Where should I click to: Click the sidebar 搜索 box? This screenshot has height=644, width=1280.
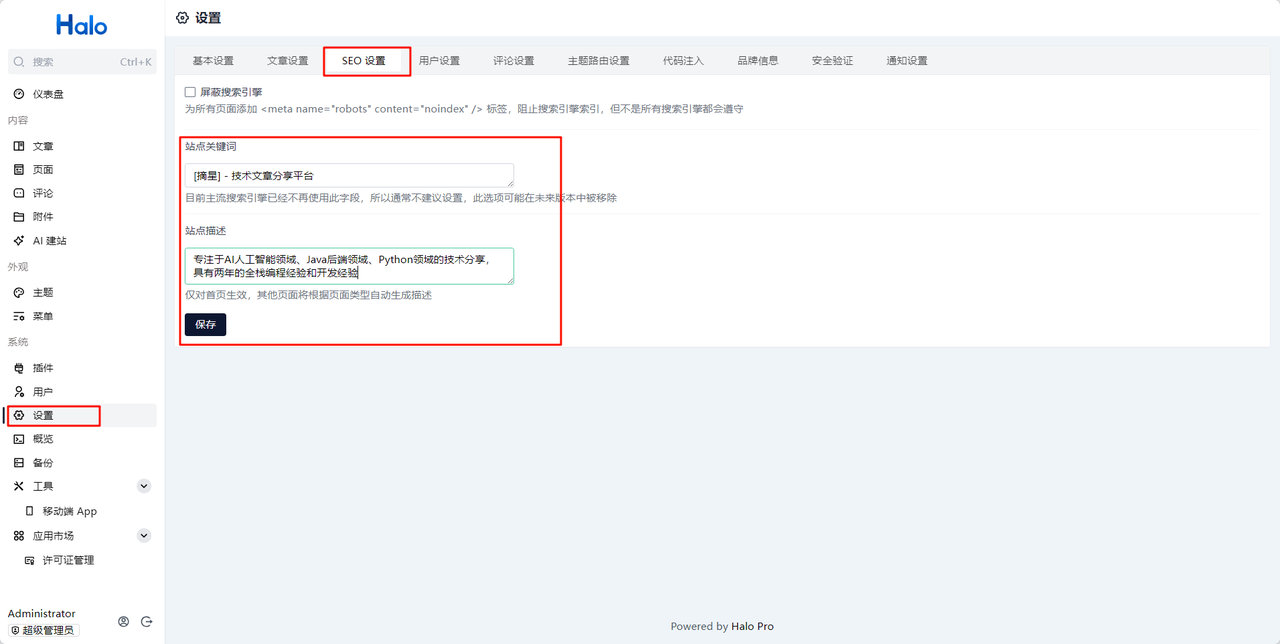pos(82,62)
